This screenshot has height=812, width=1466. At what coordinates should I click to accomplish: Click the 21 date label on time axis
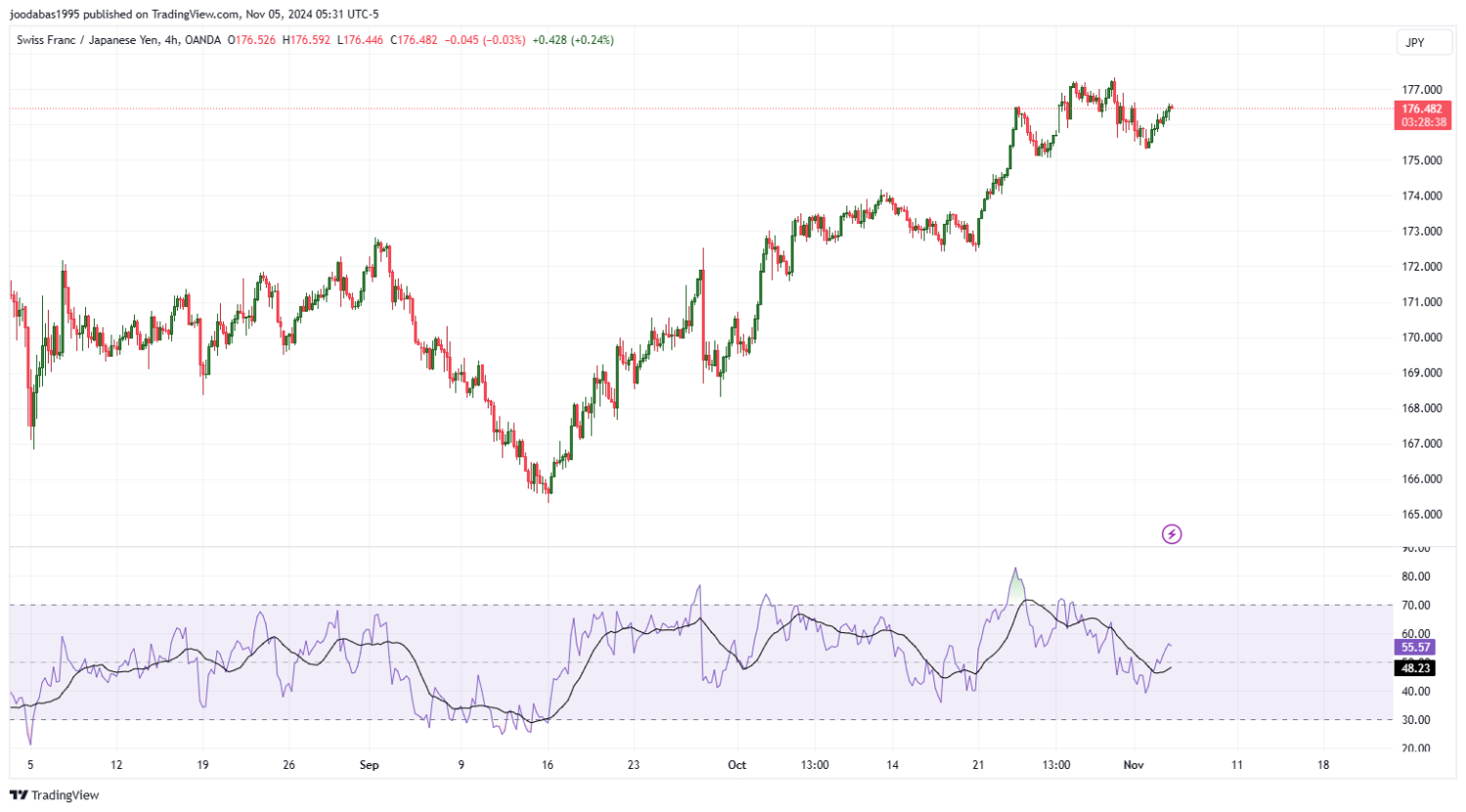tap(978, 765)
